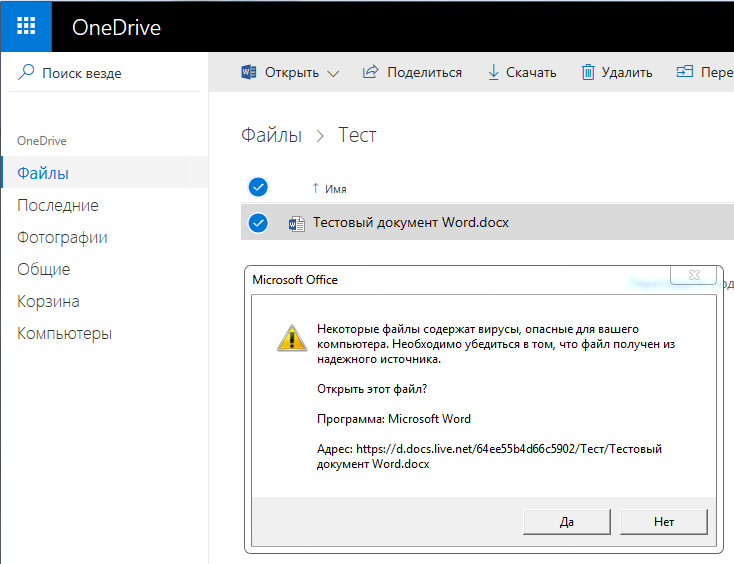Click the "OneDrive" sidebar heading

tap(42, 141)
